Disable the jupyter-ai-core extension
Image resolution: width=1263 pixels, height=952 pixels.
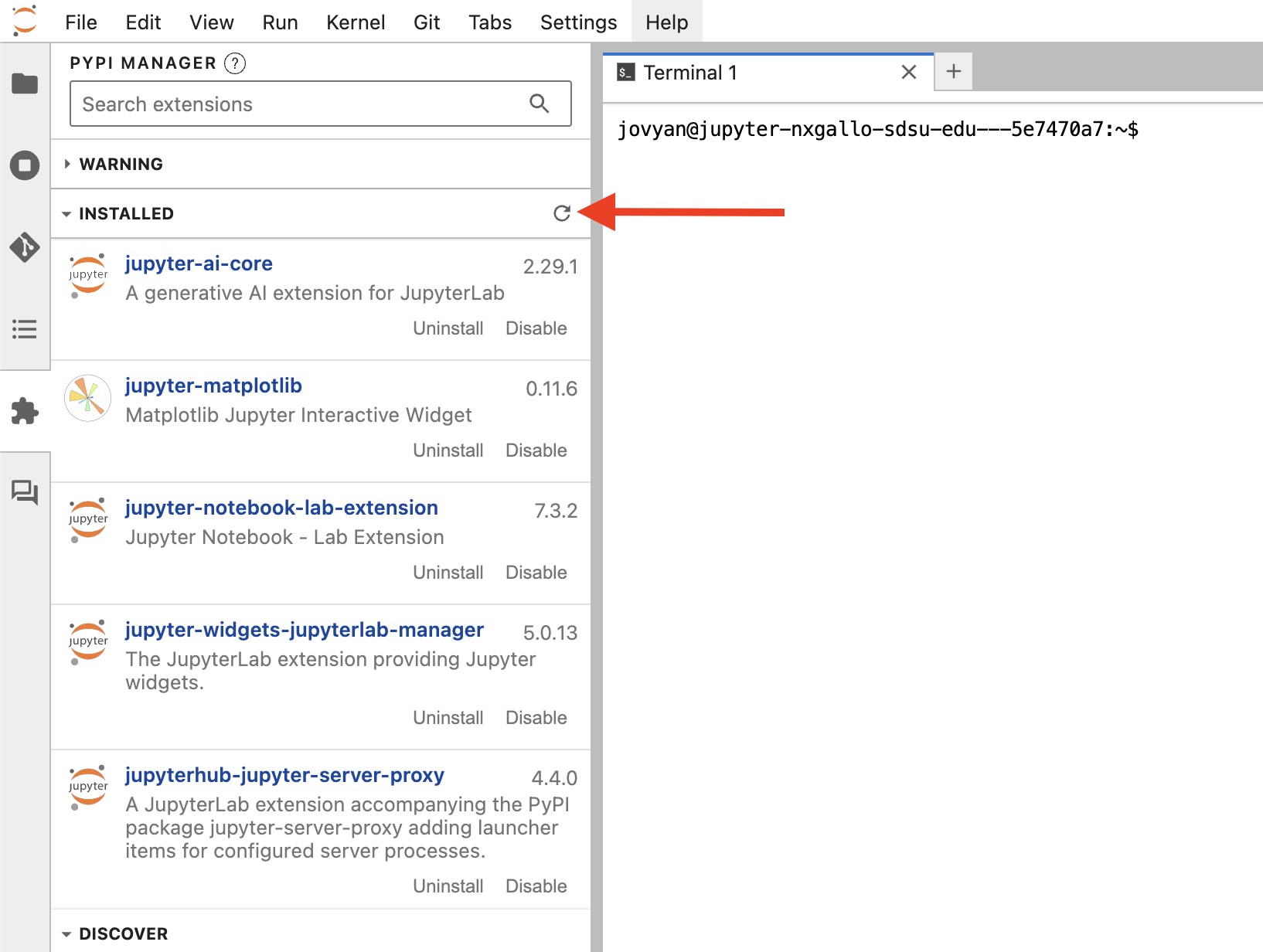[x=536, y=328]
